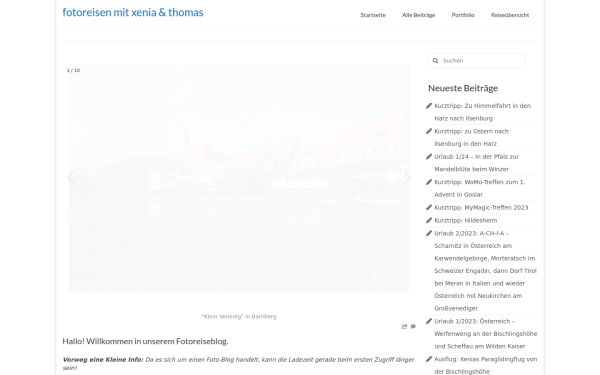Click the site title fotoreisen mit xenia & thomas
Image resolution: width=600 pixels, height=375 pixels.
[133, 12]
